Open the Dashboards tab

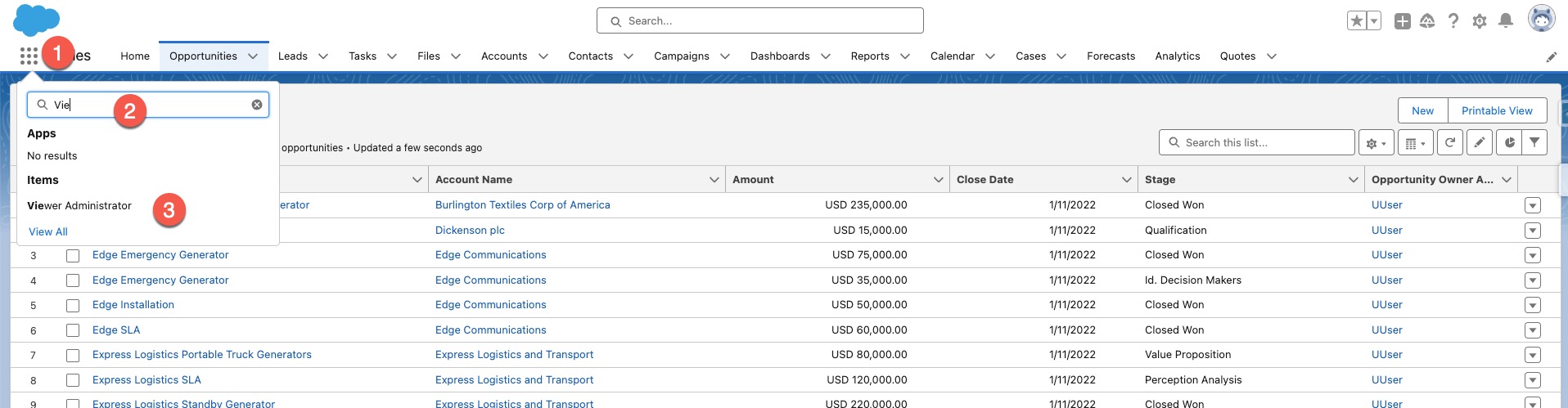click(780, 56)
